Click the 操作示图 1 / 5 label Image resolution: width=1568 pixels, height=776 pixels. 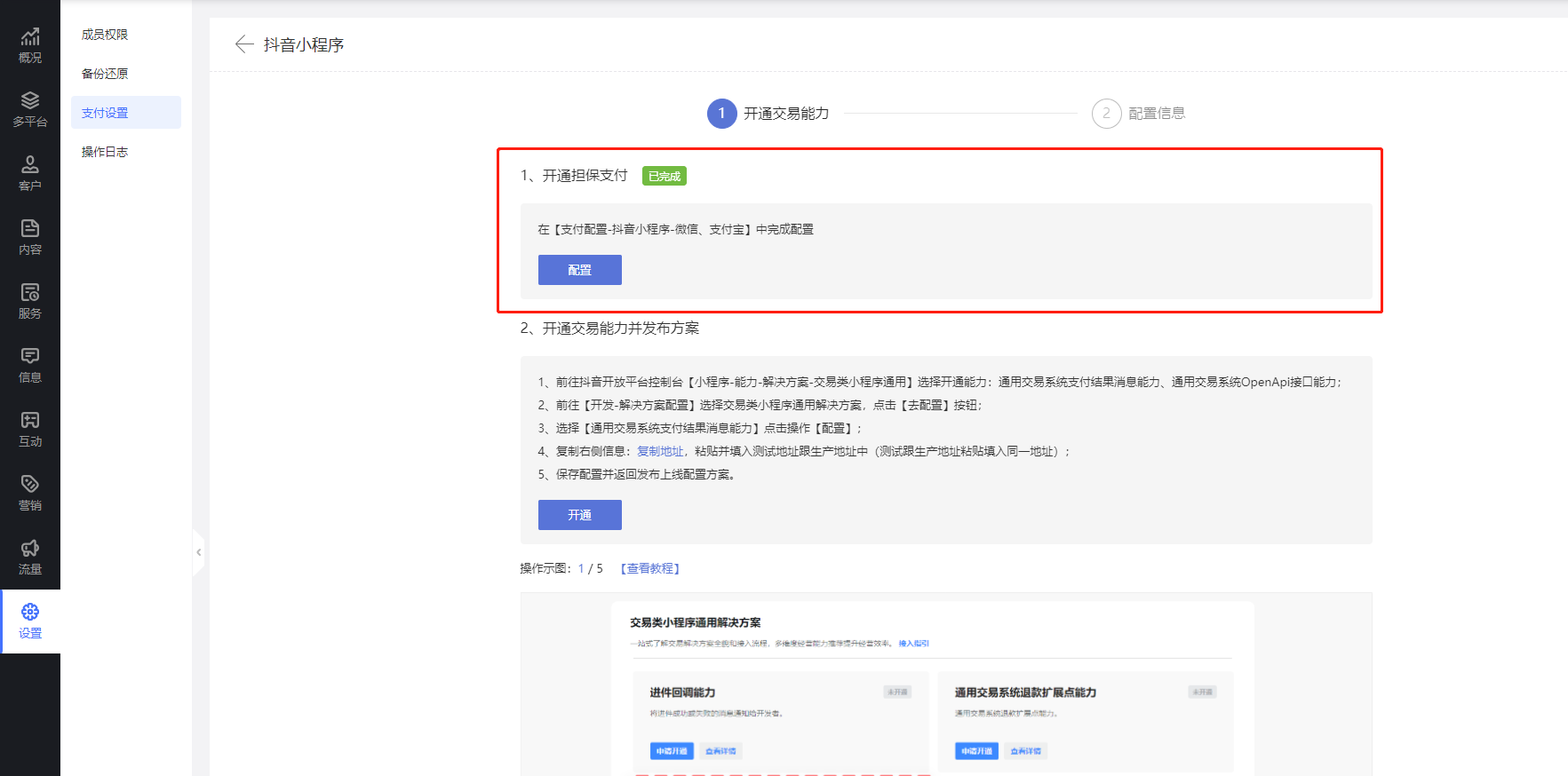coord(561,568)
